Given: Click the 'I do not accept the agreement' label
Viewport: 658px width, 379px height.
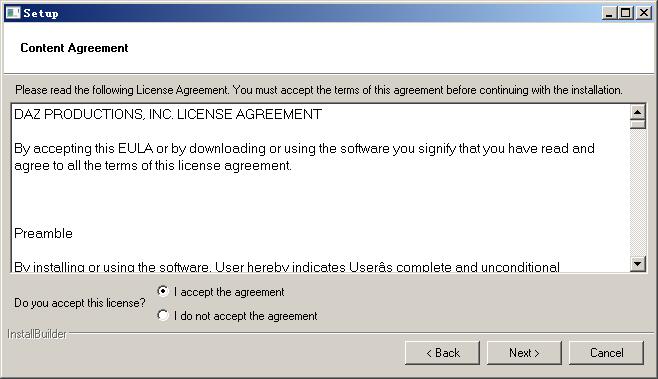Looking at the screenshot, I should tap(245, 316).
